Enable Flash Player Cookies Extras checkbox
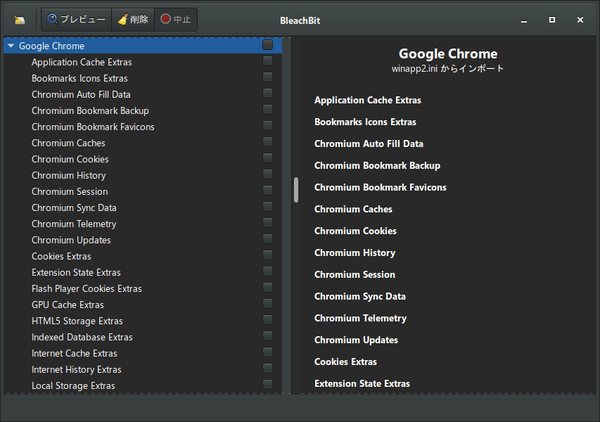 (267, 287)
